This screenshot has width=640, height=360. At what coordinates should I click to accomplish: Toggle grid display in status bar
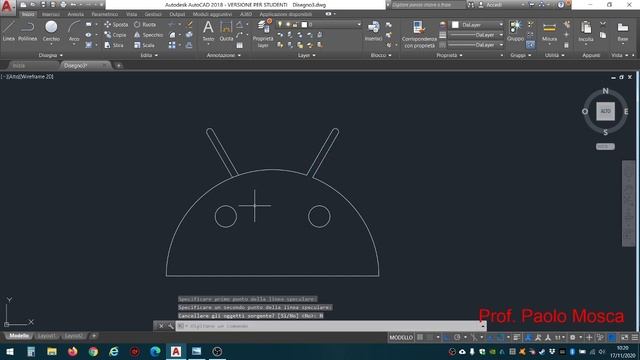point(420,338)
